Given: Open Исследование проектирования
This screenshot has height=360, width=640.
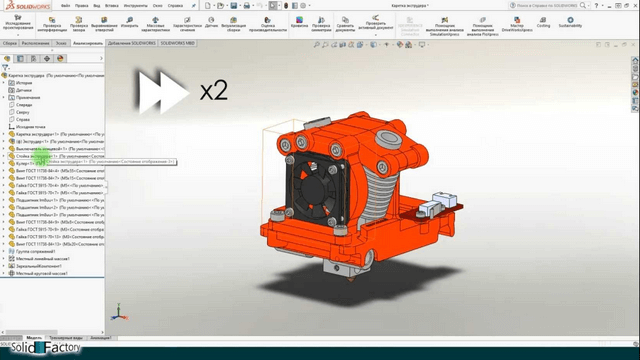Looking at the screenshot, I should click(18, 22).
